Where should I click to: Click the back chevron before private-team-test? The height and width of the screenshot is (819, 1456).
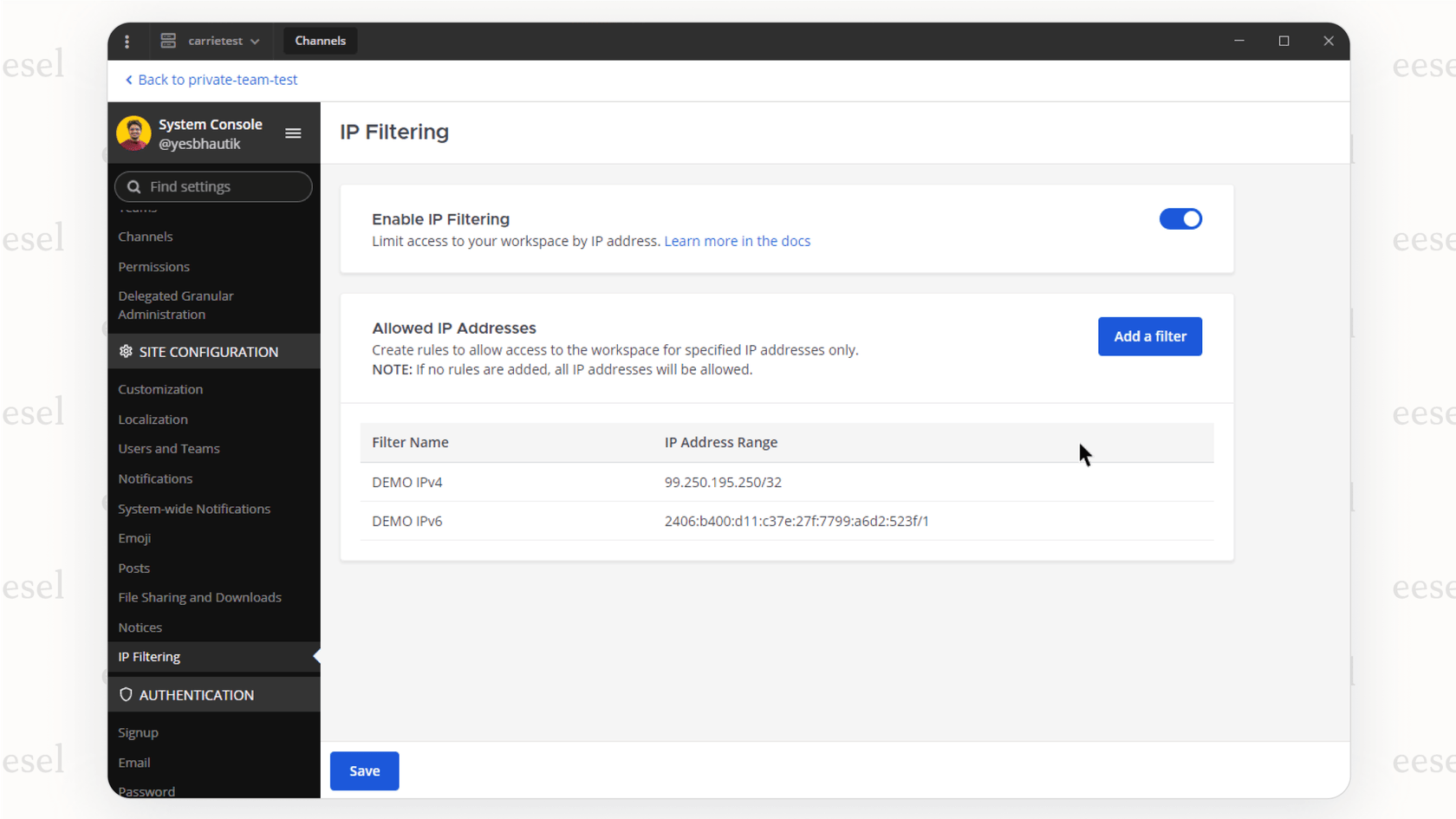[129, 80]
